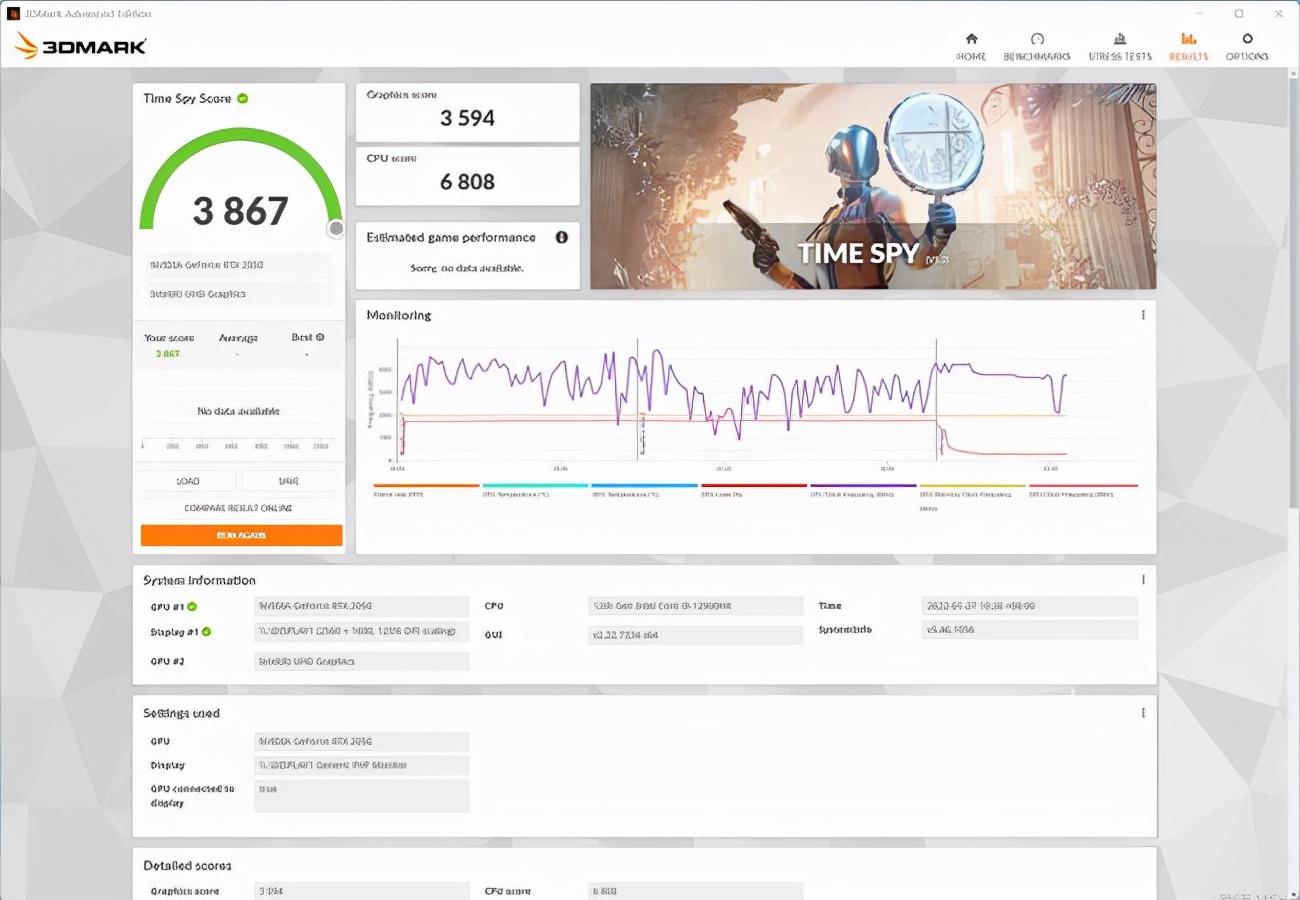Open the System Information options menu
The image size is (1300, 900).
point(1143,579)
